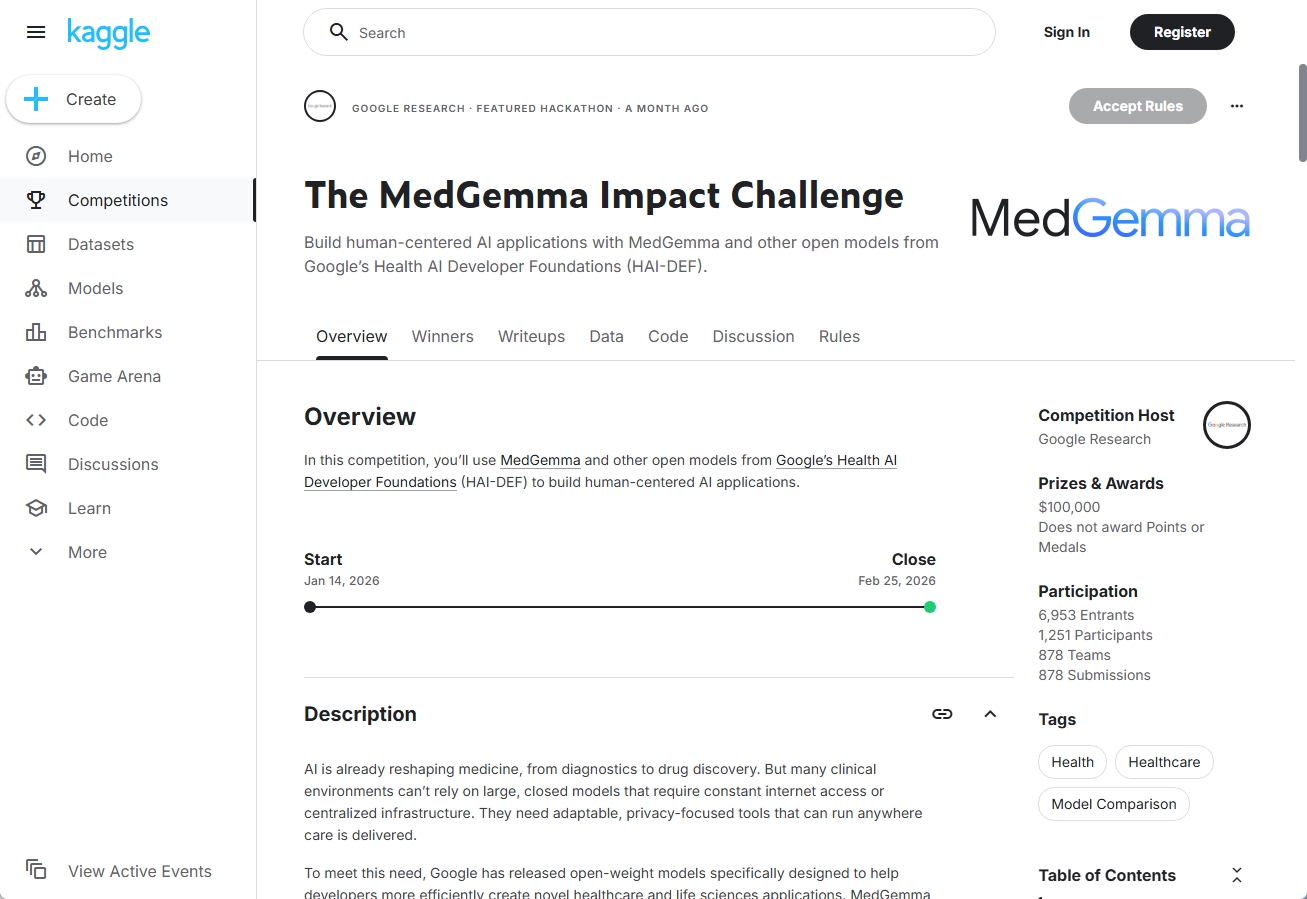Toggle the Health tag filter

point(1071,762)
